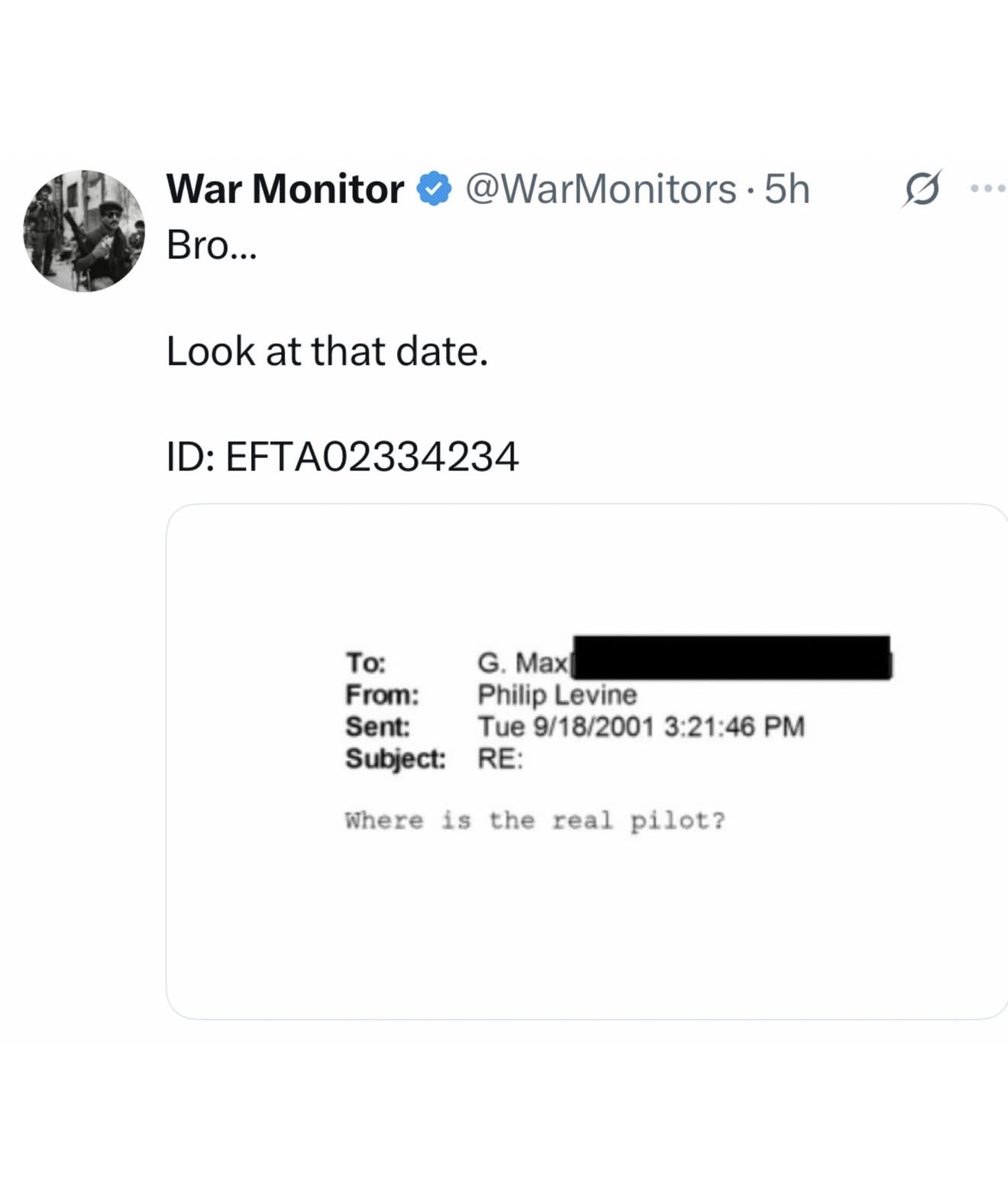Click the sent date Tue 9/18/2001
The height and width of the screenshot is (1195, 1008).
click(x=565, y=726)
